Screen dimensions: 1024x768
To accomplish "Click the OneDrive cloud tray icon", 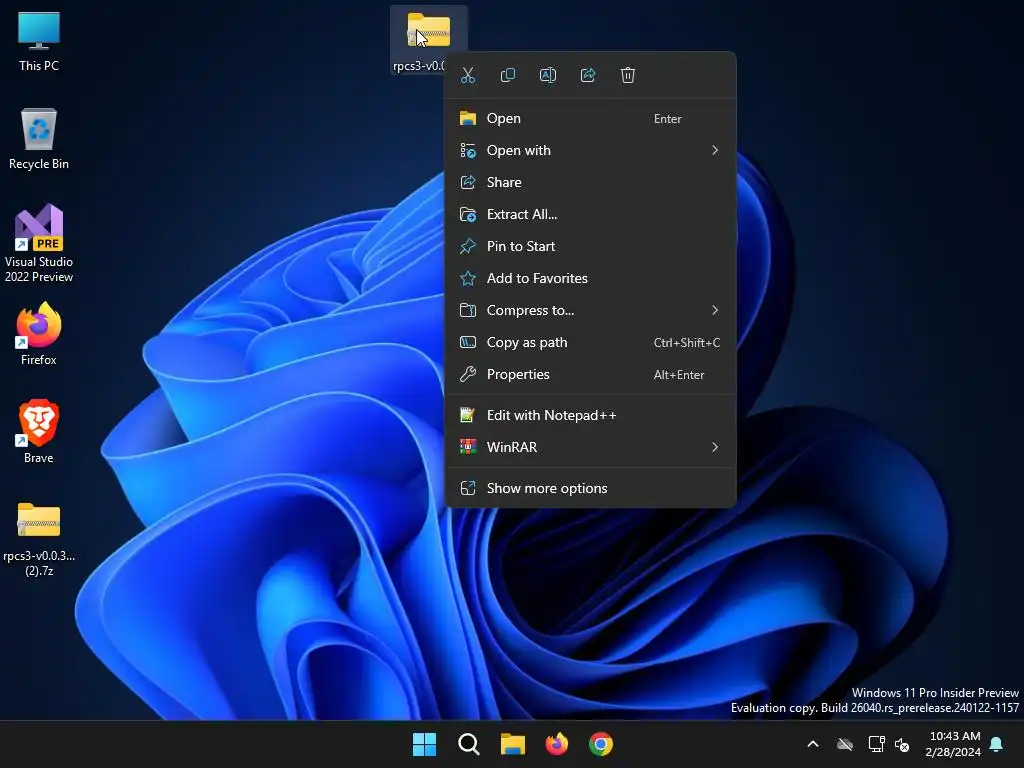I will [845, 744].
